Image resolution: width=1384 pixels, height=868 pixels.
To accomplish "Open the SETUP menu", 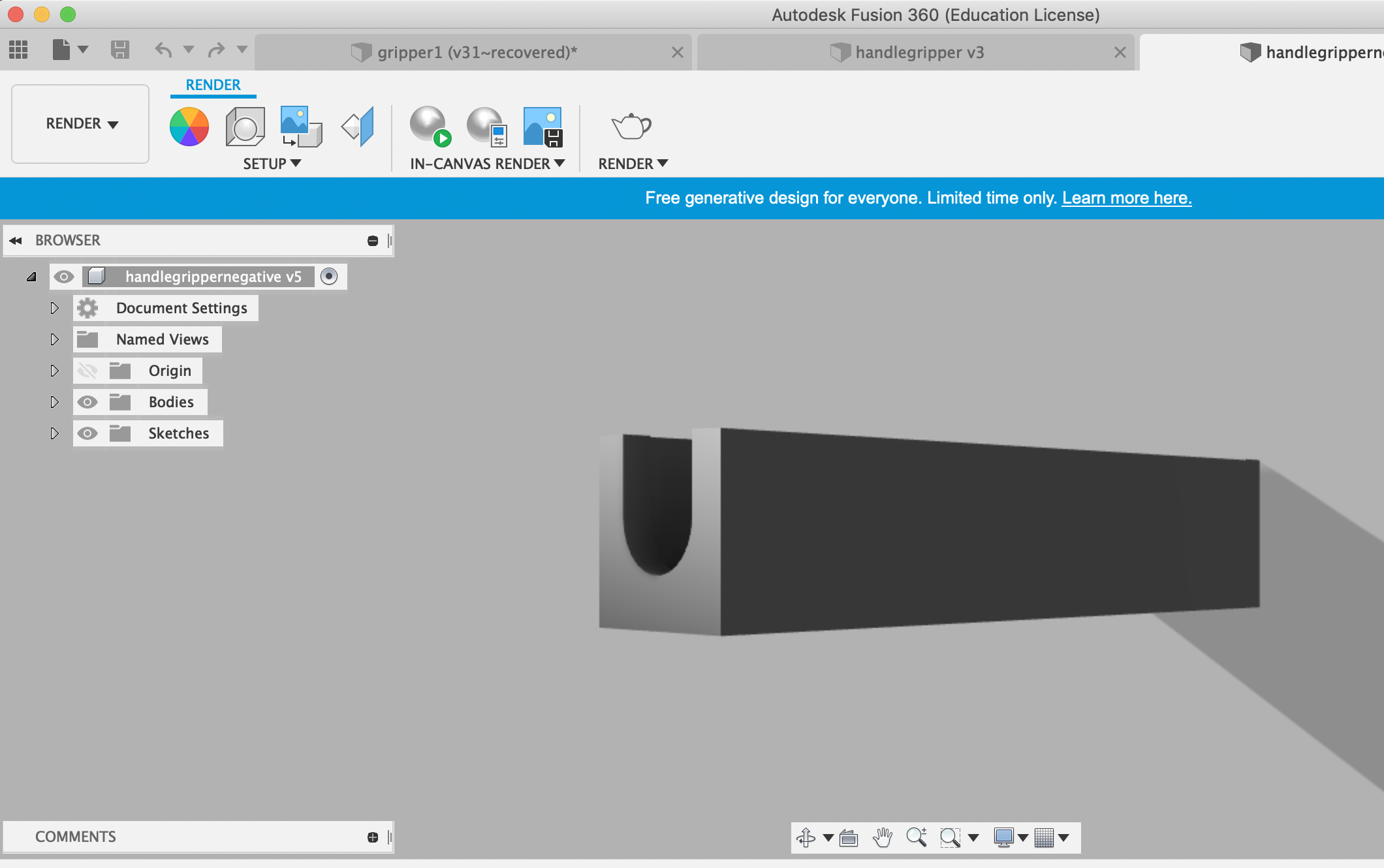I will tap(272, 164).
